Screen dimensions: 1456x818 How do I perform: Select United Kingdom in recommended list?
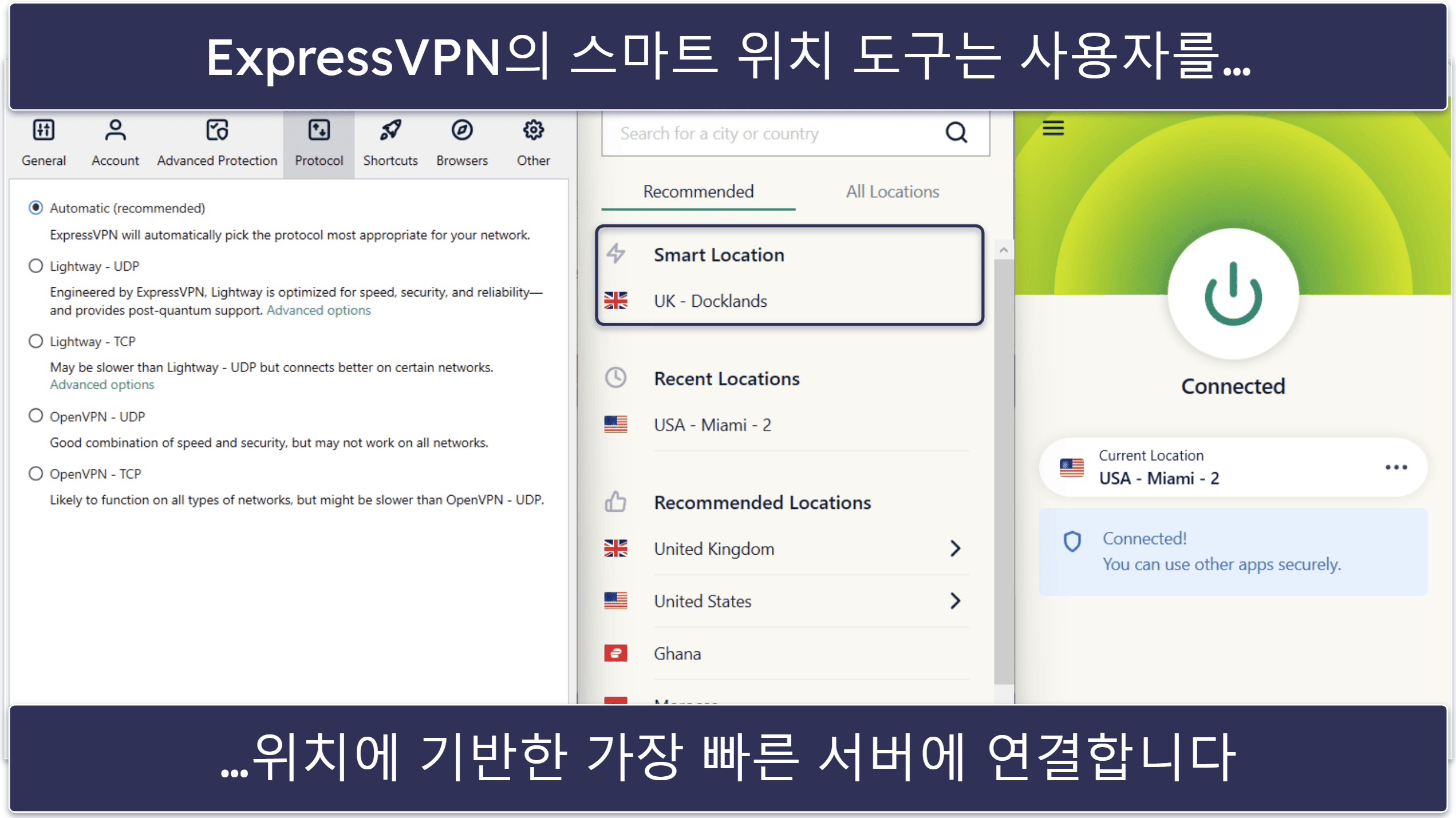click(x=787, y=549)
